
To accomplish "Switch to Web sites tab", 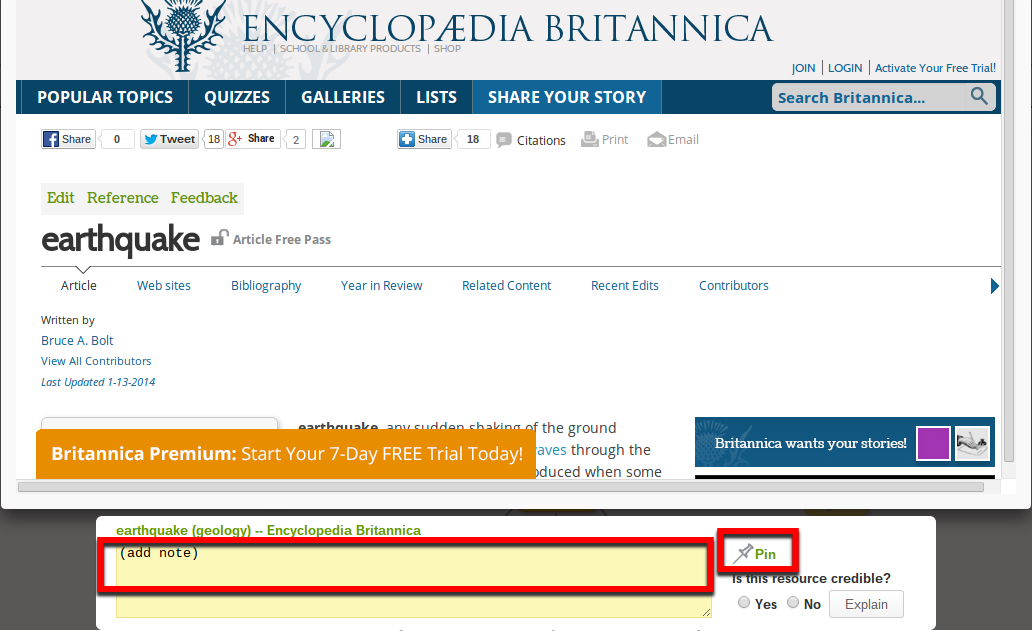I will pos(164,286).
